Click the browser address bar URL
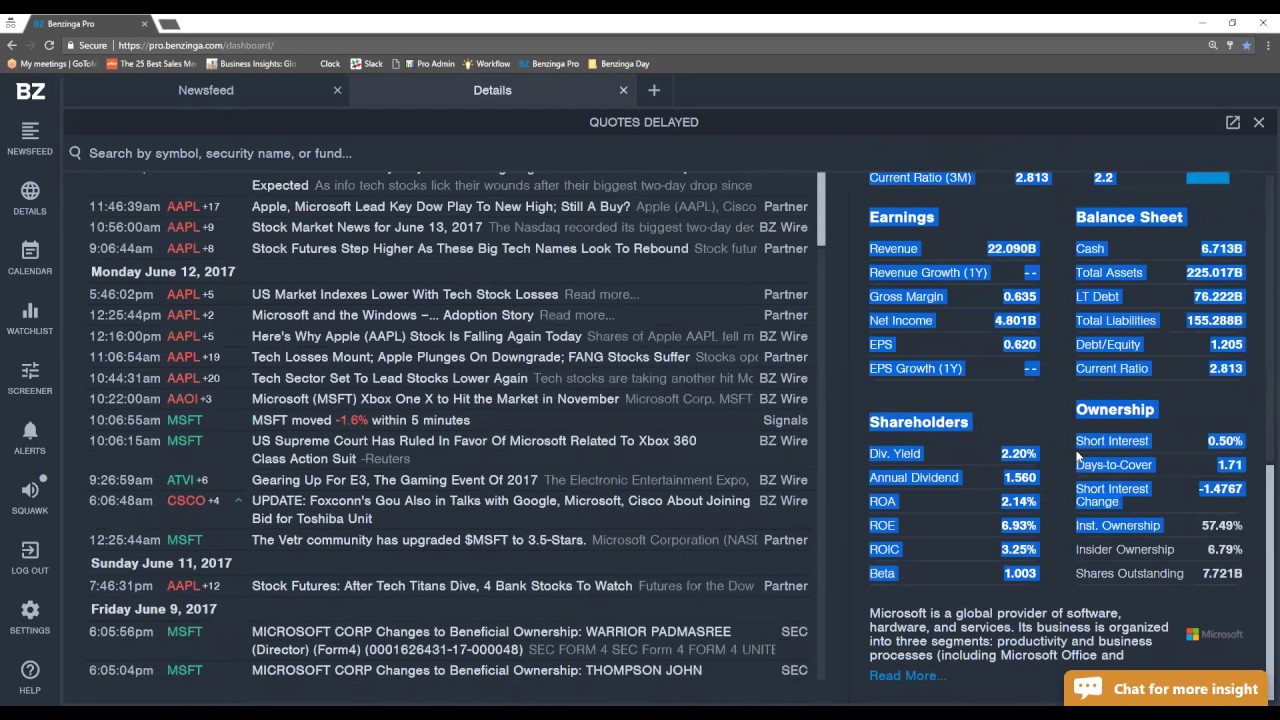Image resolution: width=1280 pixels, height=720 pixels. (196, 45)
